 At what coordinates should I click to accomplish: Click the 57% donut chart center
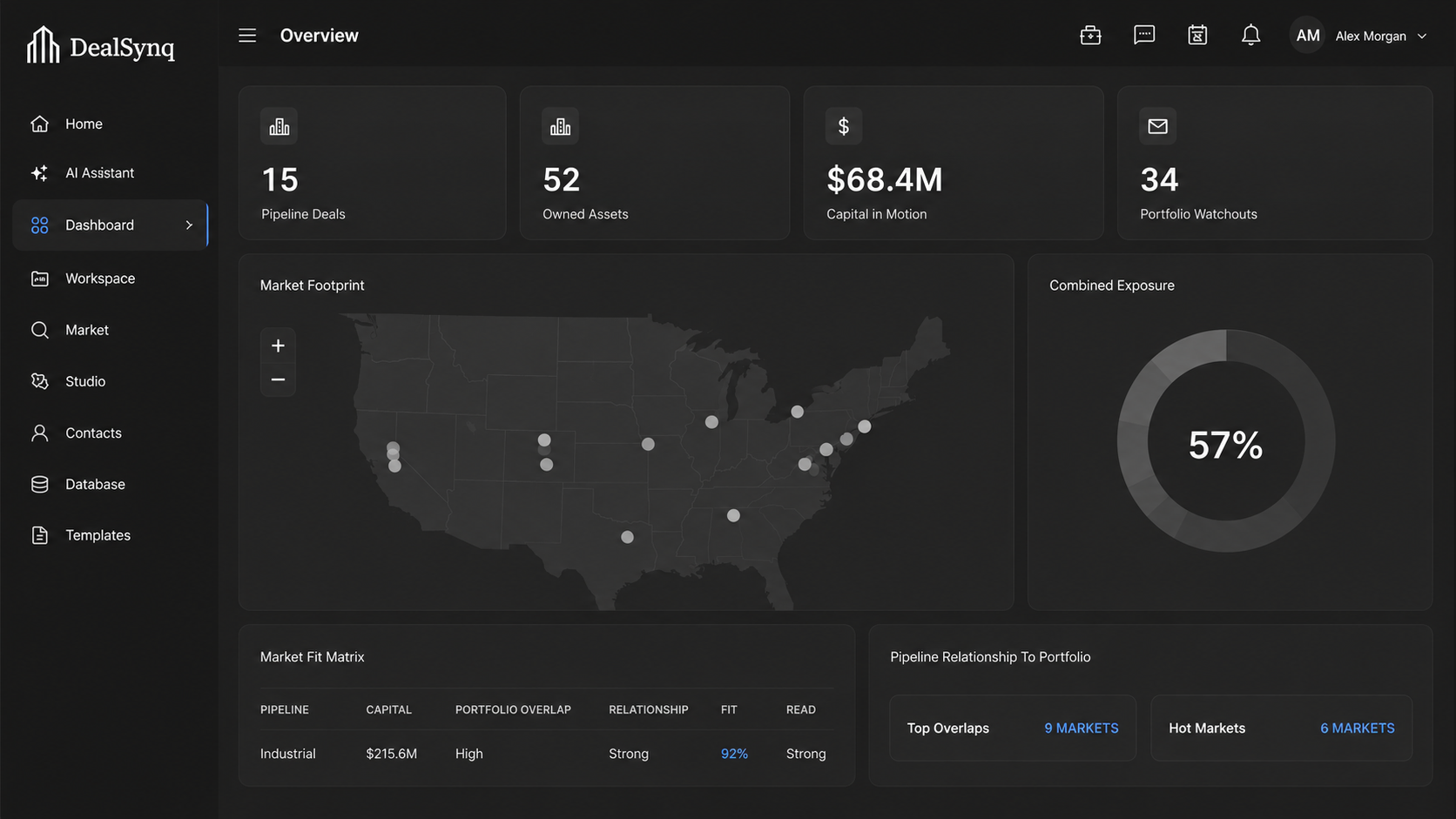[x=1225, y=445]
